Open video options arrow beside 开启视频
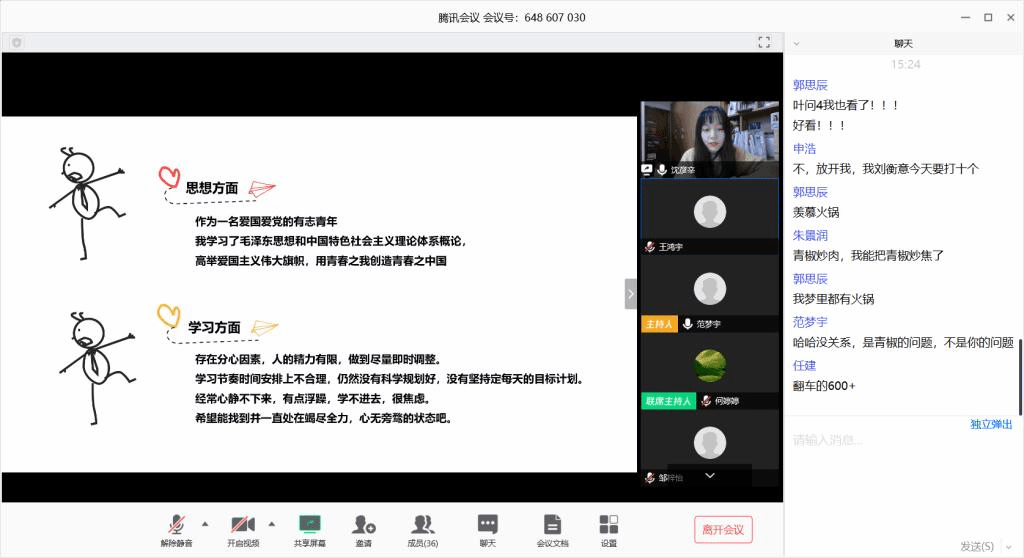Image resolution: width=1024 pixels, height=558 pixels. [x=271, y=523]
